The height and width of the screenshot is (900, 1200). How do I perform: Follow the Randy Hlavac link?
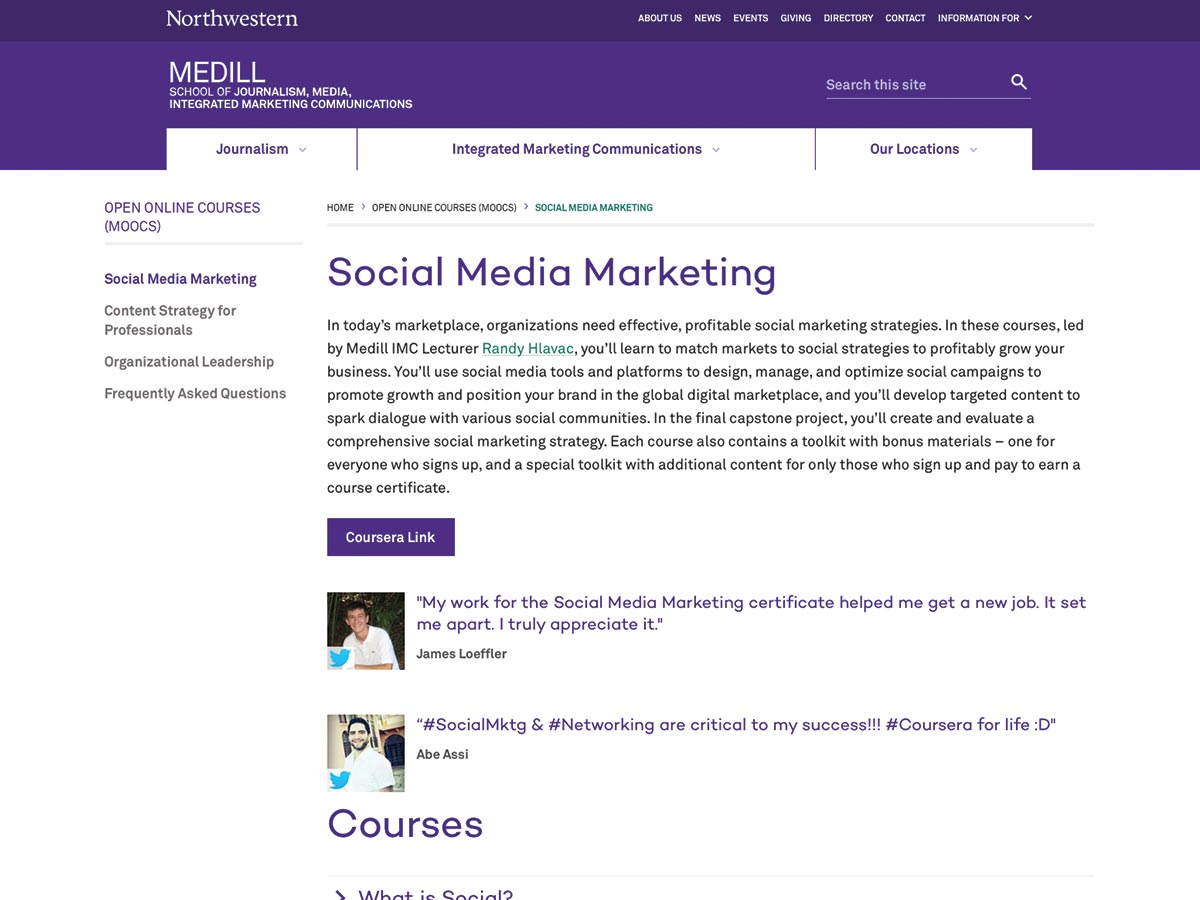(x=527, y=348)
